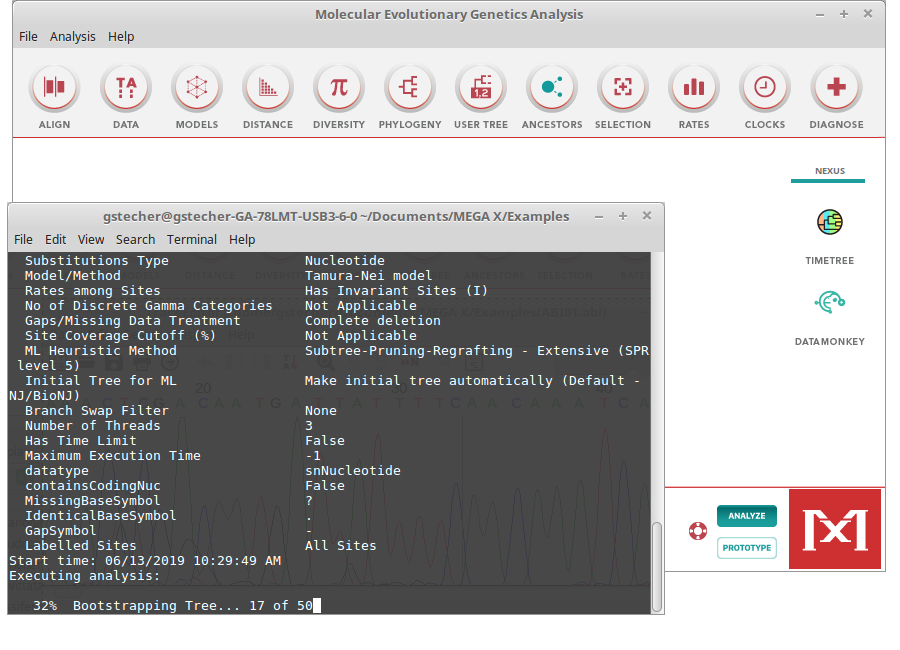Open the PHYLOGENY tree icon
The image size is (900, 650).
pyautogui.click(x=410, y=88)
